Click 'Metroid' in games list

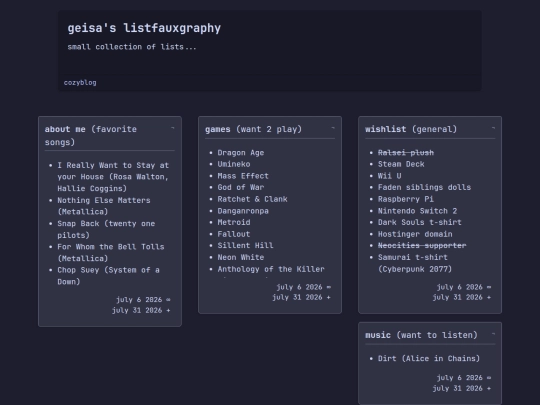[x=234, y=222]
